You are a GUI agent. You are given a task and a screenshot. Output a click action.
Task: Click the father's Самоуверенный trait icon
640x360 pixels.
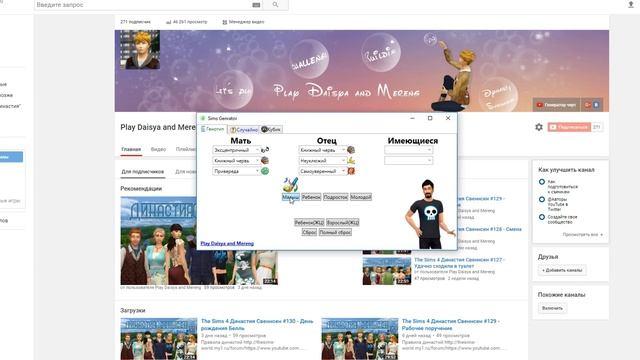[x=351, y=171]
